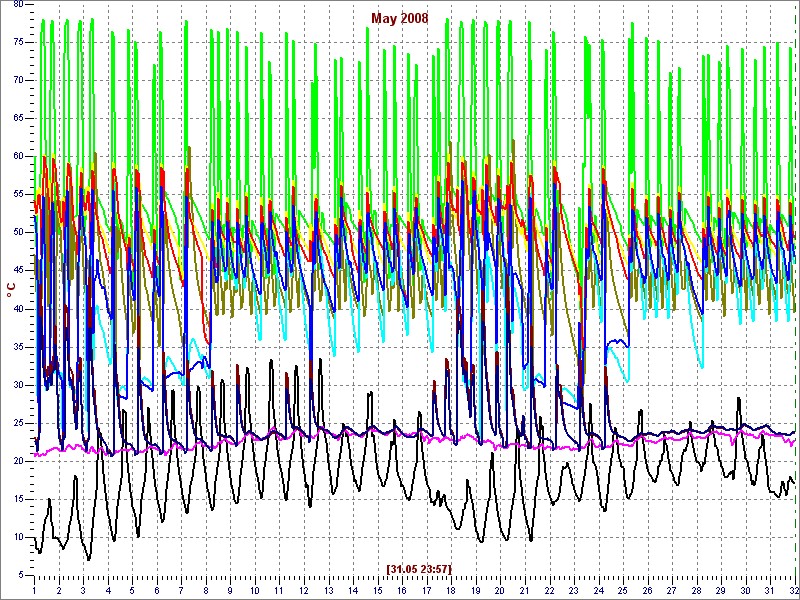Screen dimensions: 800x600
Task: Pick day 24 on the date axis
Action: click(x=597, y=590)
